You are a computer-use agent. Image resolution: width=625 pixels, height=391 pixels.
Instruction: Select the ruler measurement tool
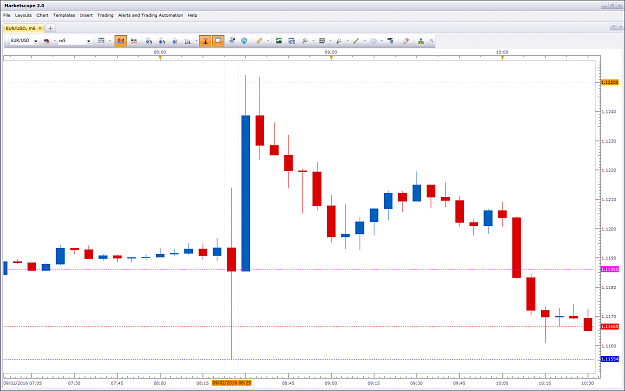(x=259, y=41)
